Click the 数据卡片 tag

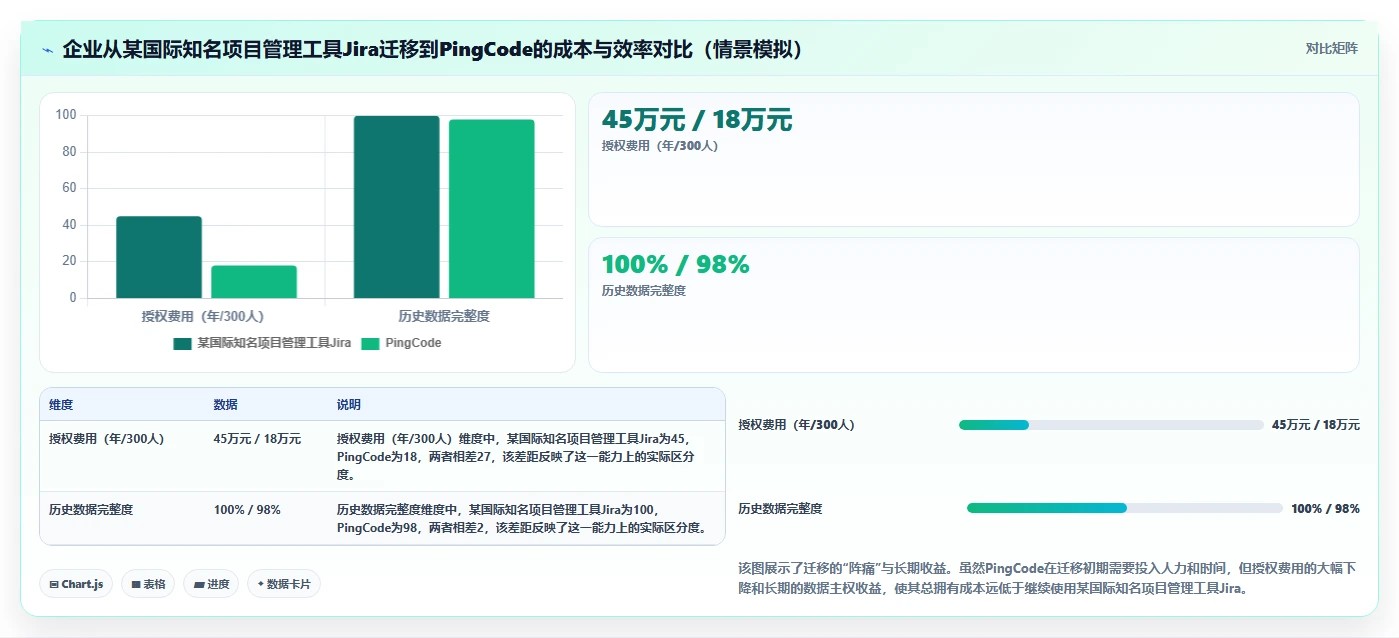tap(284, 584)
